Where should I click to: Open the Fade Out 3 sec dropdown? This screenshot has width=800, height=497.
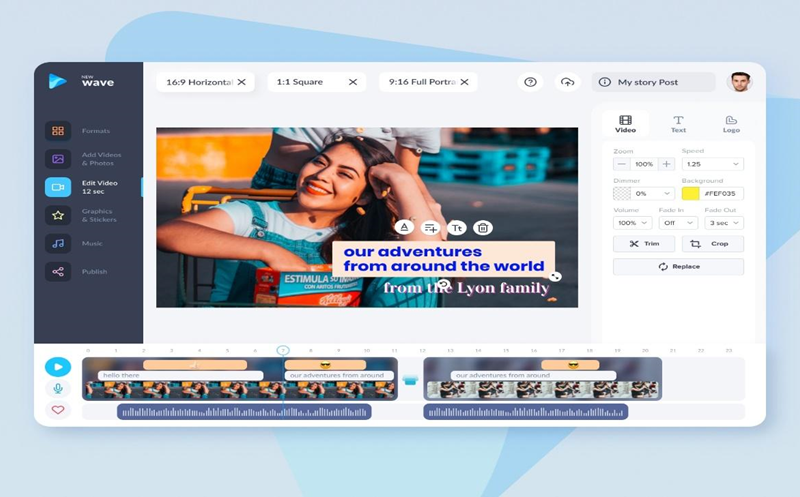pos(724,223)
